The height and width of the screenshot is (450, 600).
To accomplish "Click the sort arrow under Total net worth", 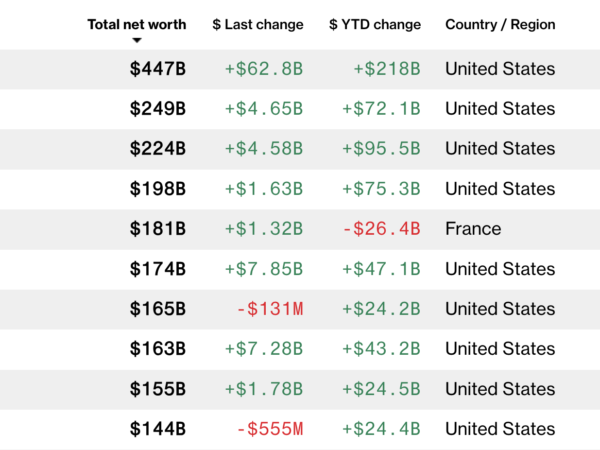I will tap(137, 41).
